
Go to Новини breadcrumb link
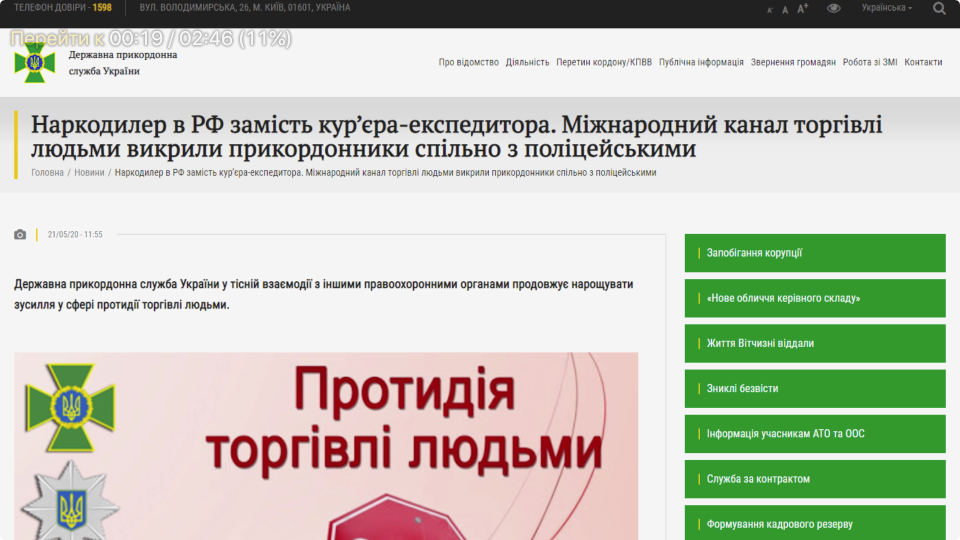(x=89, y=173)
